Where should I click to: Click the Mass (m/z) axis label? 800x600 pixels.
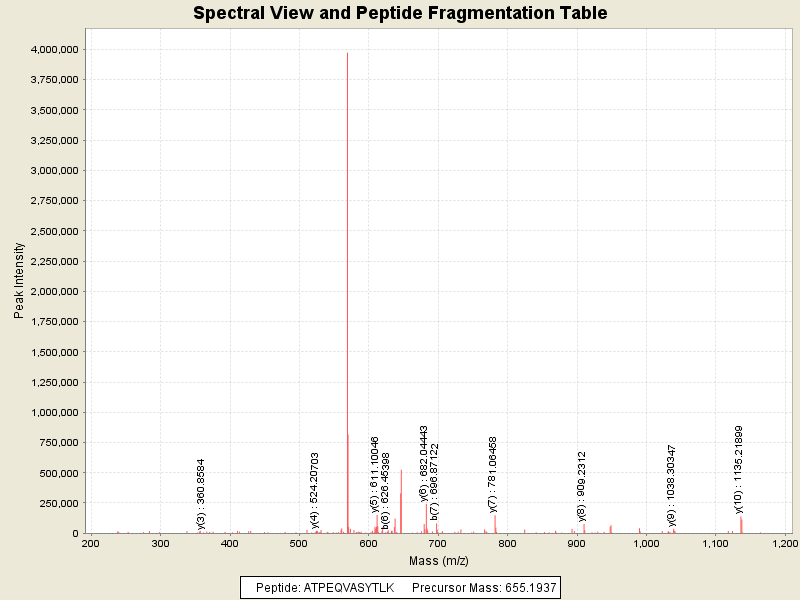click(x=437, y=560)
